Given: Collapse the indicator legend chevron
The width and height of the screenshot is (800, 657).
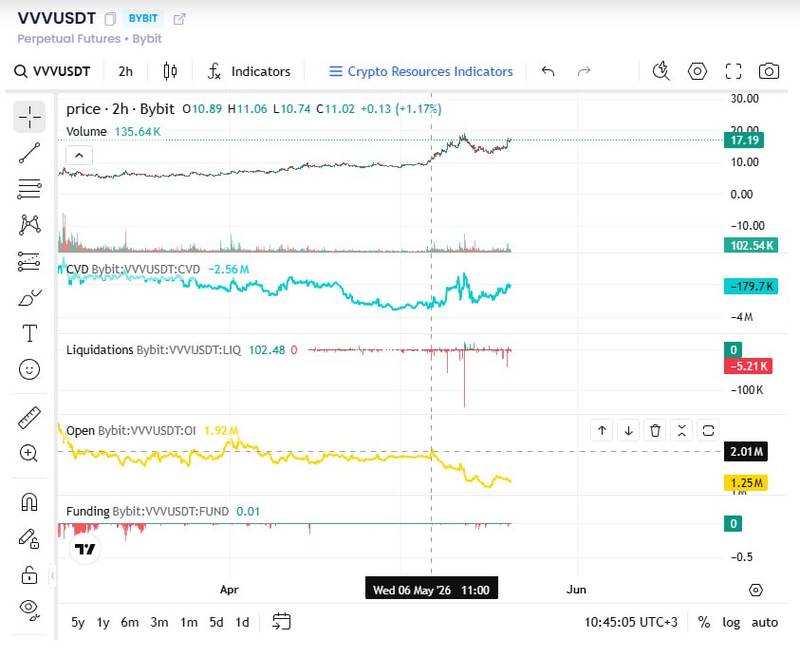Looking at the screenshot, I should point(79,155).
